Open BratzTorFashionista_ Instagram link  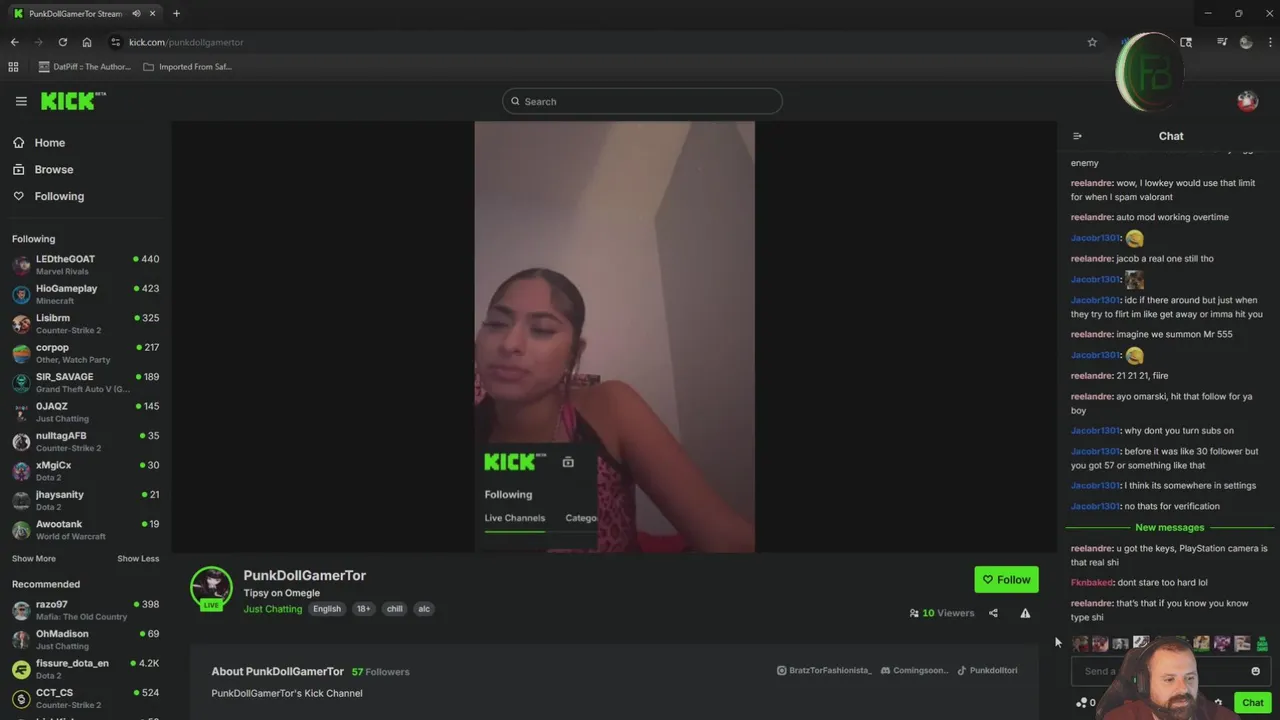824,671
